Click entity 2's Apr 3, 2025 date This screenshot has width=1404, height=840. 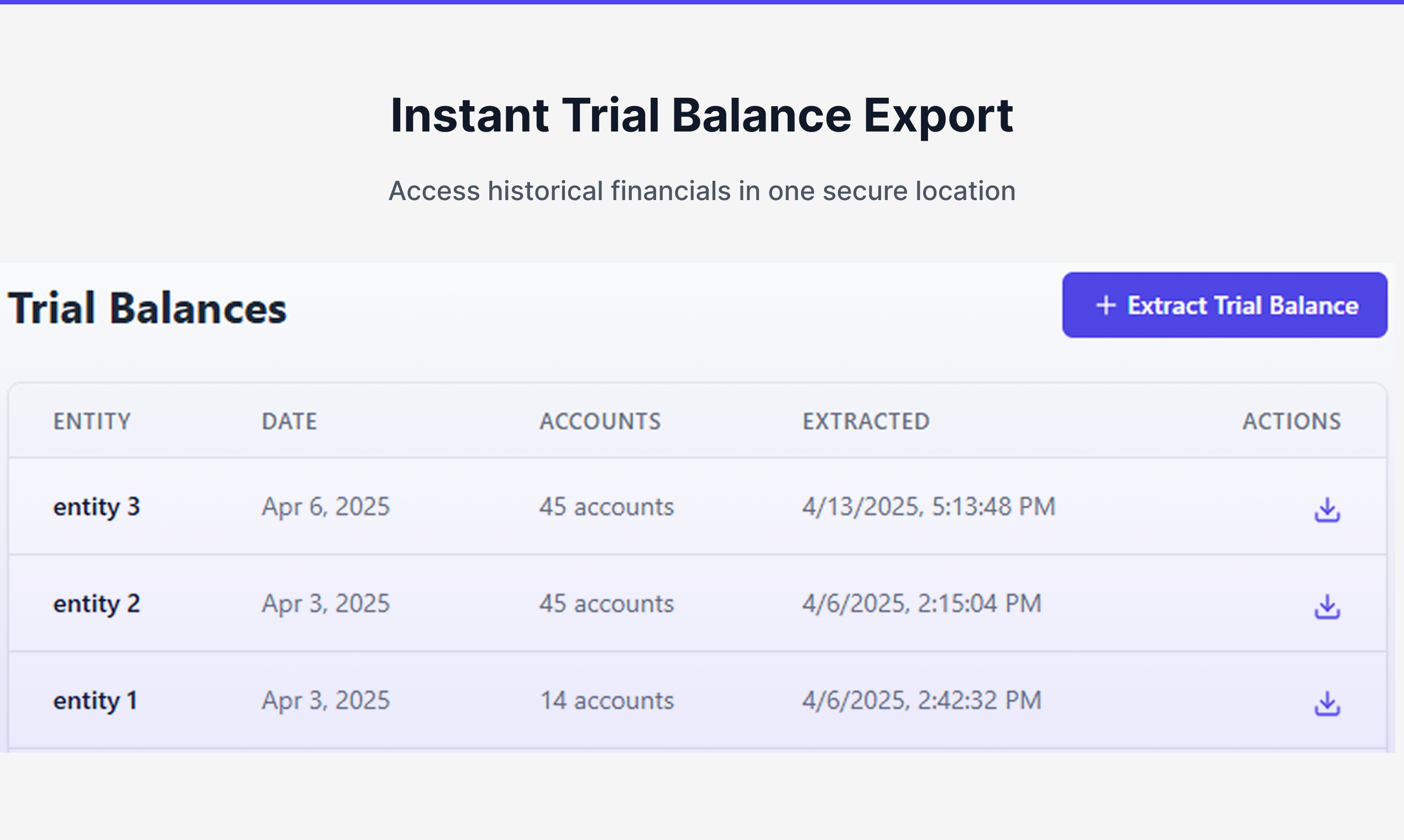pos(326,603)
